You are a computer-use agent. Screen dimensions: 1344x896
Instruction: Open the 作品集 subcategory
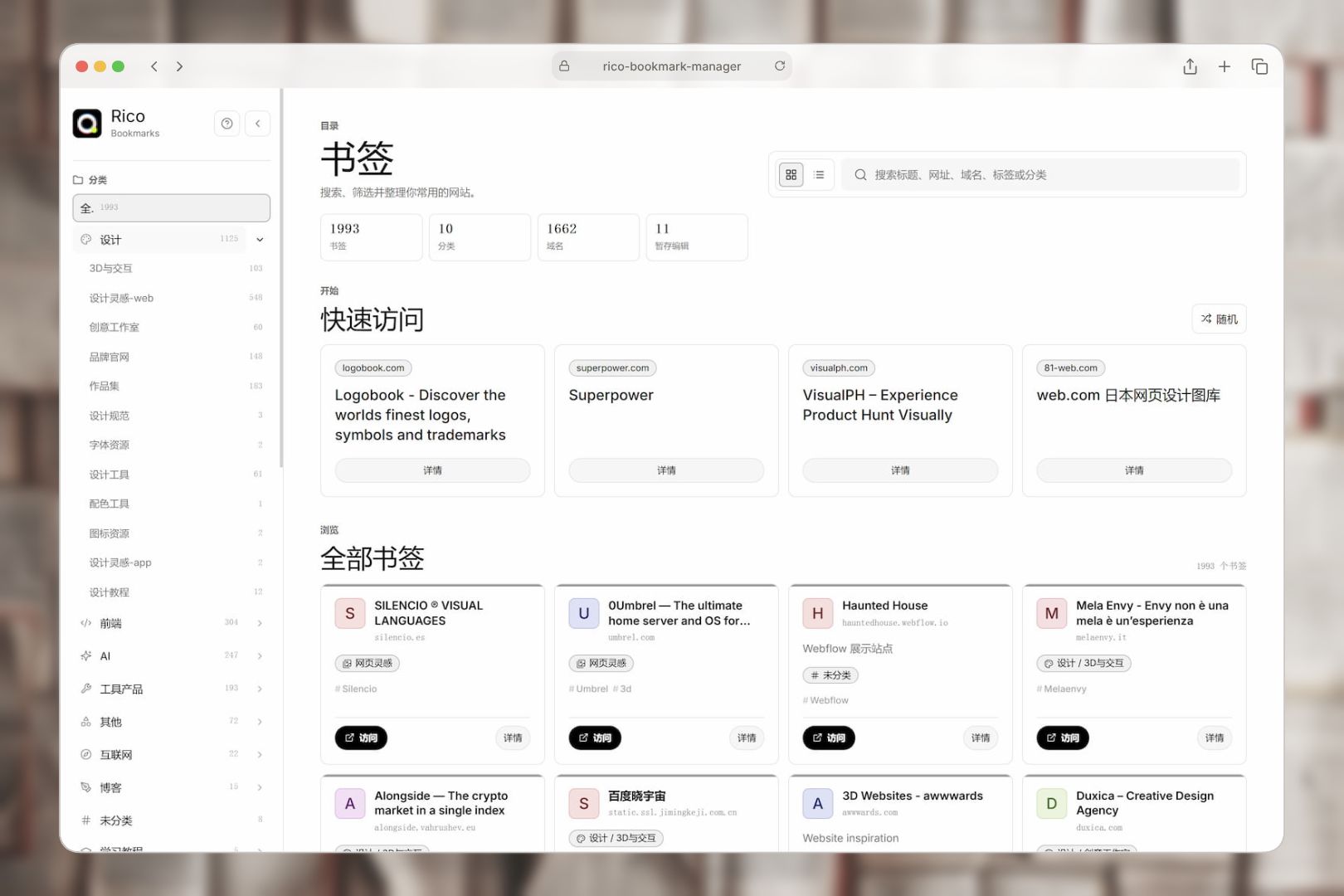tap(175, 386)
